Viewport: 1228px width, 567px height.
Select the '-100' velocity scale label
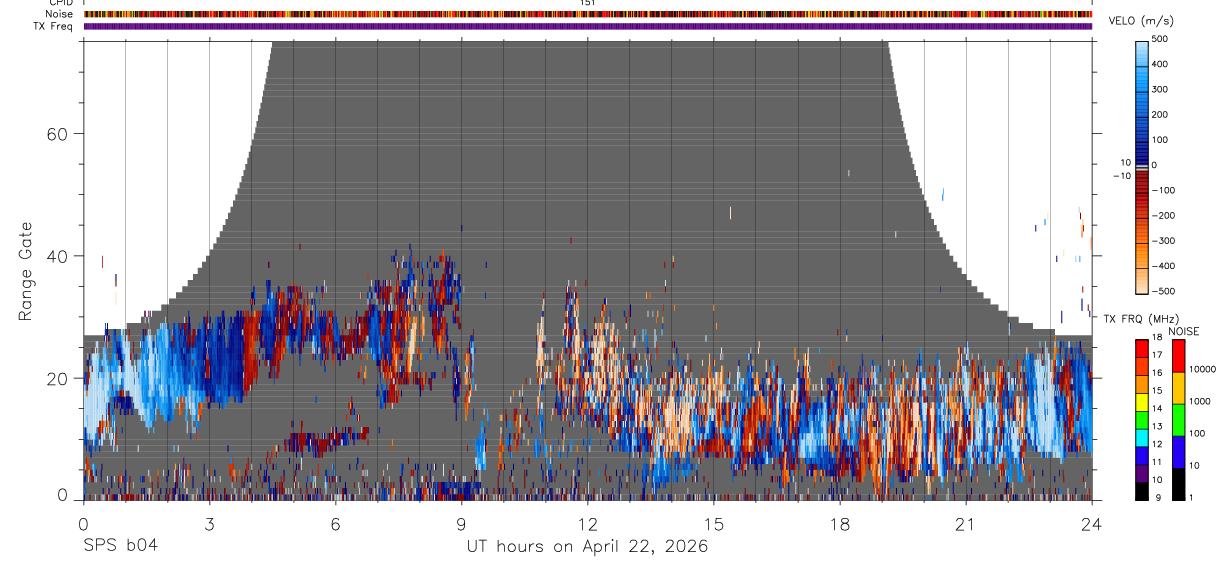pos(1162,190)
